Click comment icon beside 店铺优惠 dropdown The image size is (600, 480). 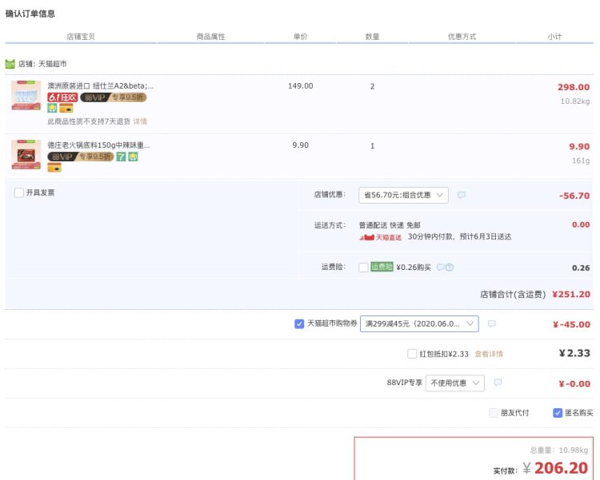(x=462, y=195)
